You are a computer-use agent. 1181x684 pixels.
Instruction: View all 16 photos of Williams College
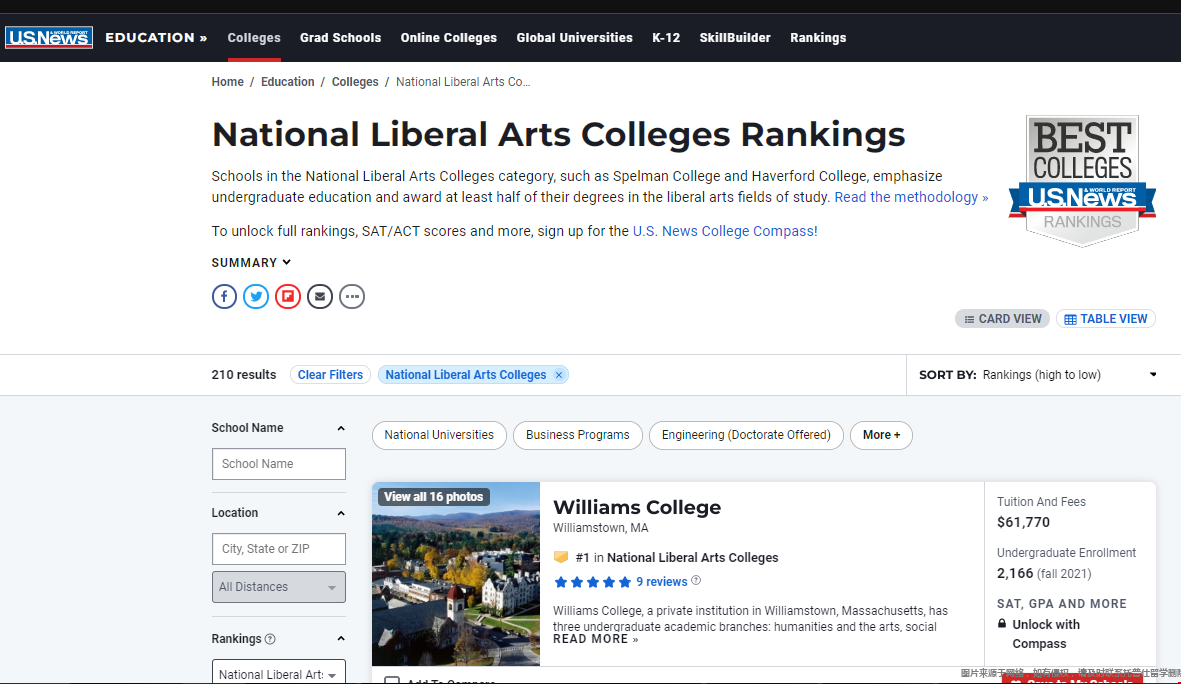click(x=434, y=496)
